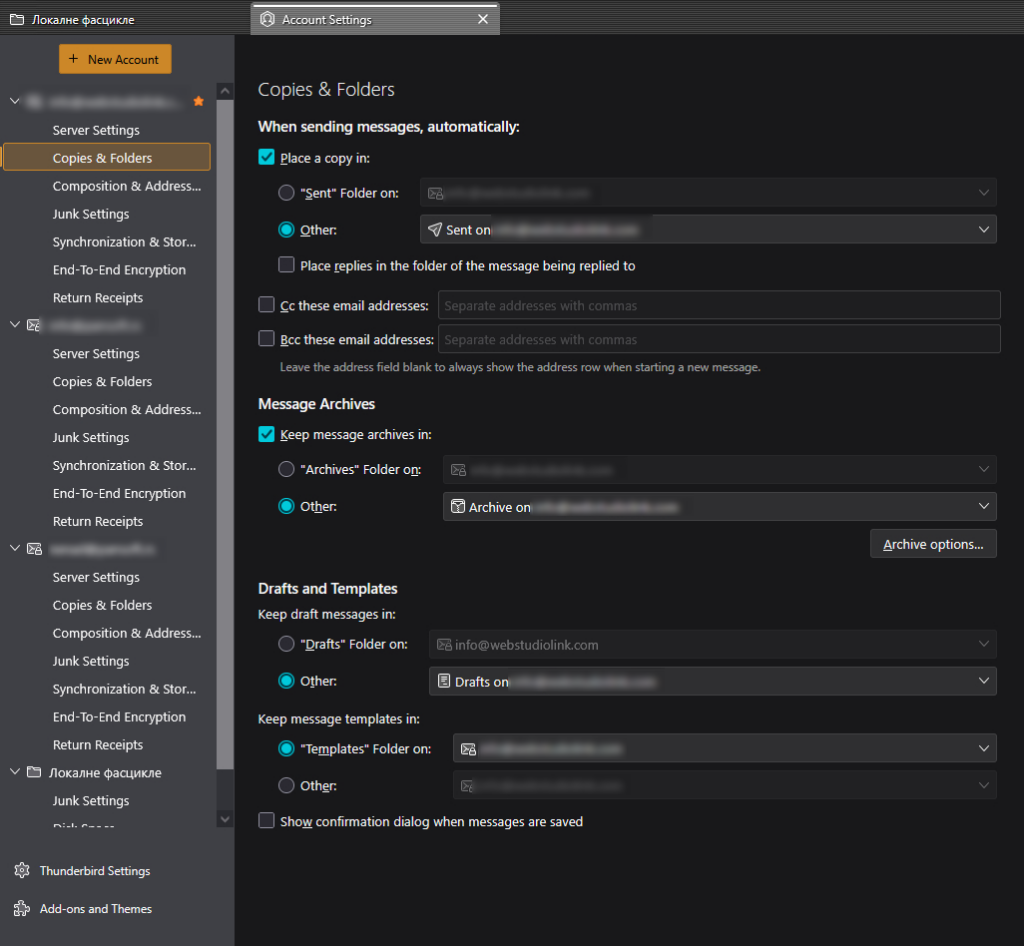
Task: Click the folder icon in Локалне фасцикле tab
Action: 17,20
